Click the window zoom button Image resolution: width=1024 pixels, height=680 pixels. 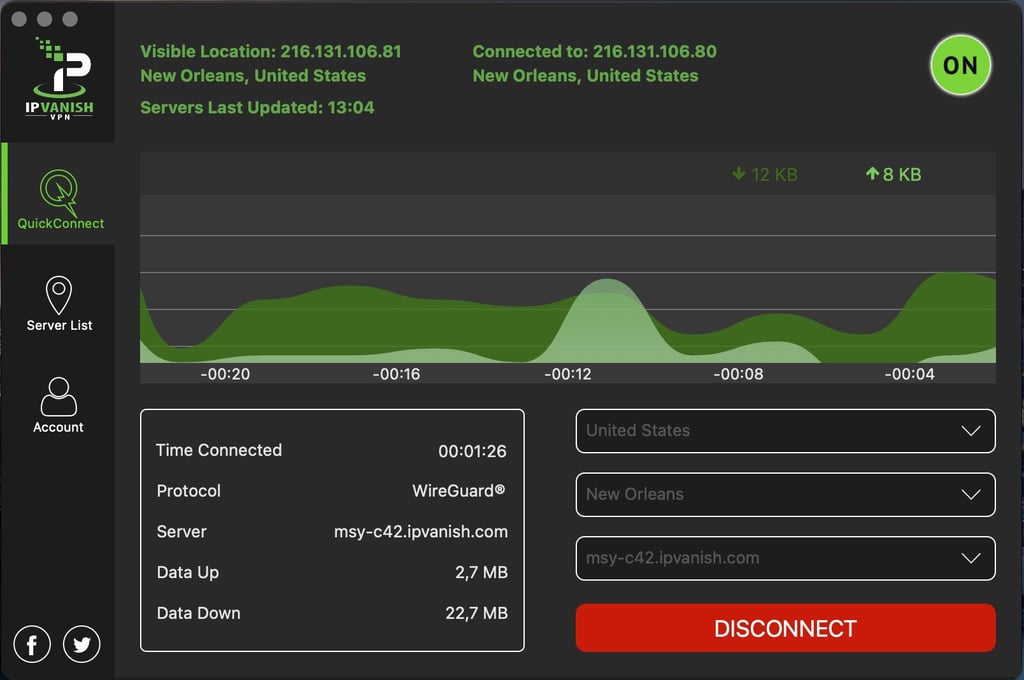70,19
